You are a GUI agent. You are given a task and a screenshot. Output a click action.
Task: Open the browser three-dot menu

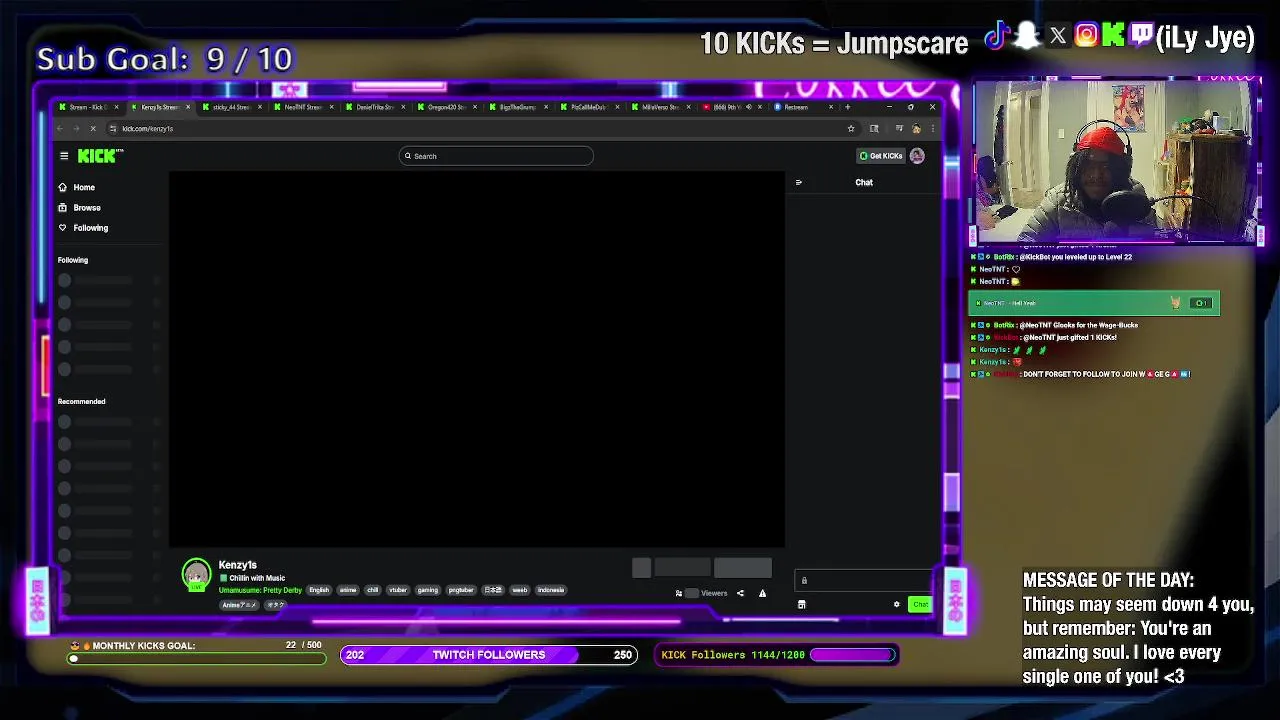[x=932, y=128]
